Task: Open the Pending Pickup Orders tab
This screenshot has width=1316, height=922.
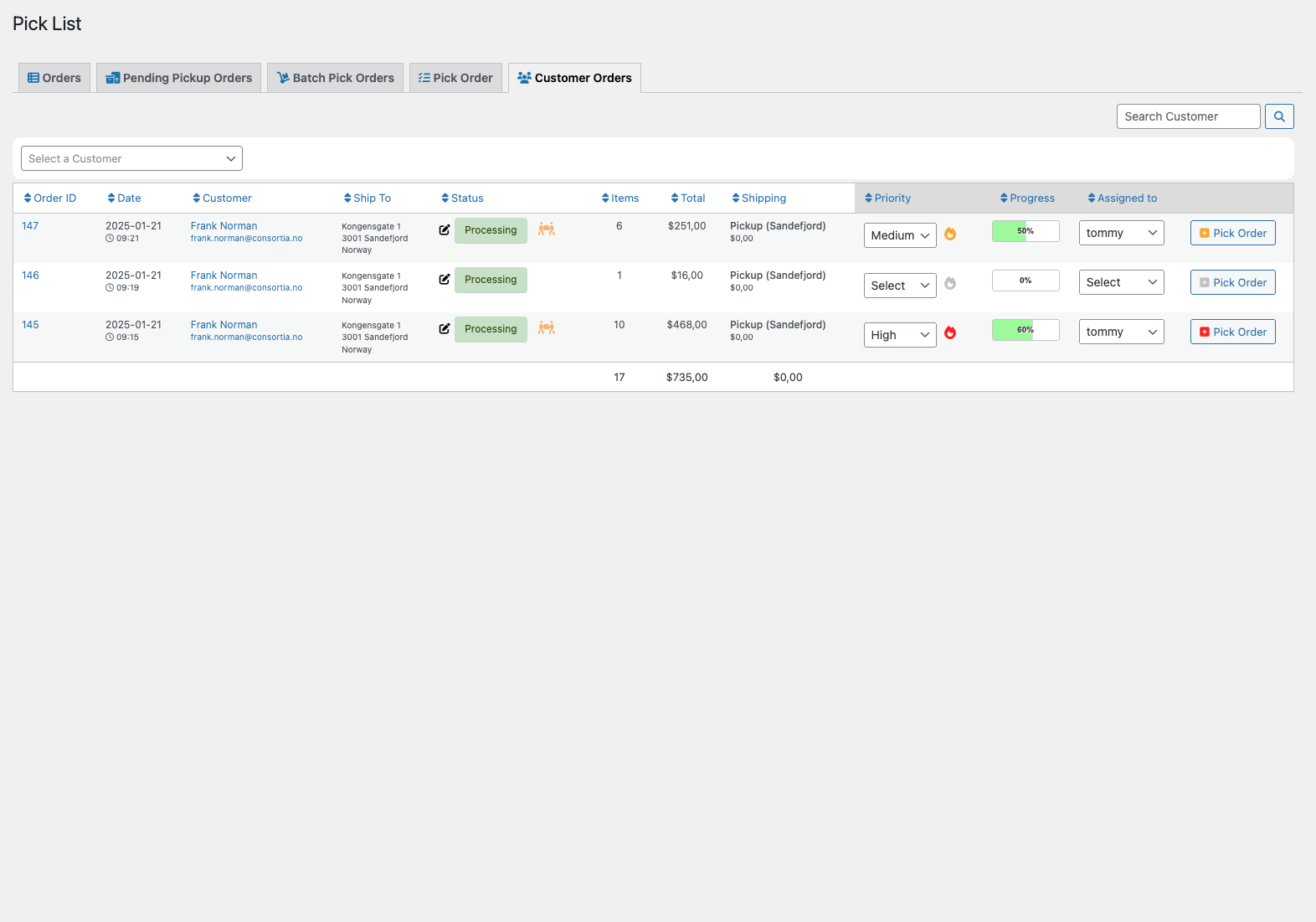Action: pyautogui.click(x=178, y=78)
